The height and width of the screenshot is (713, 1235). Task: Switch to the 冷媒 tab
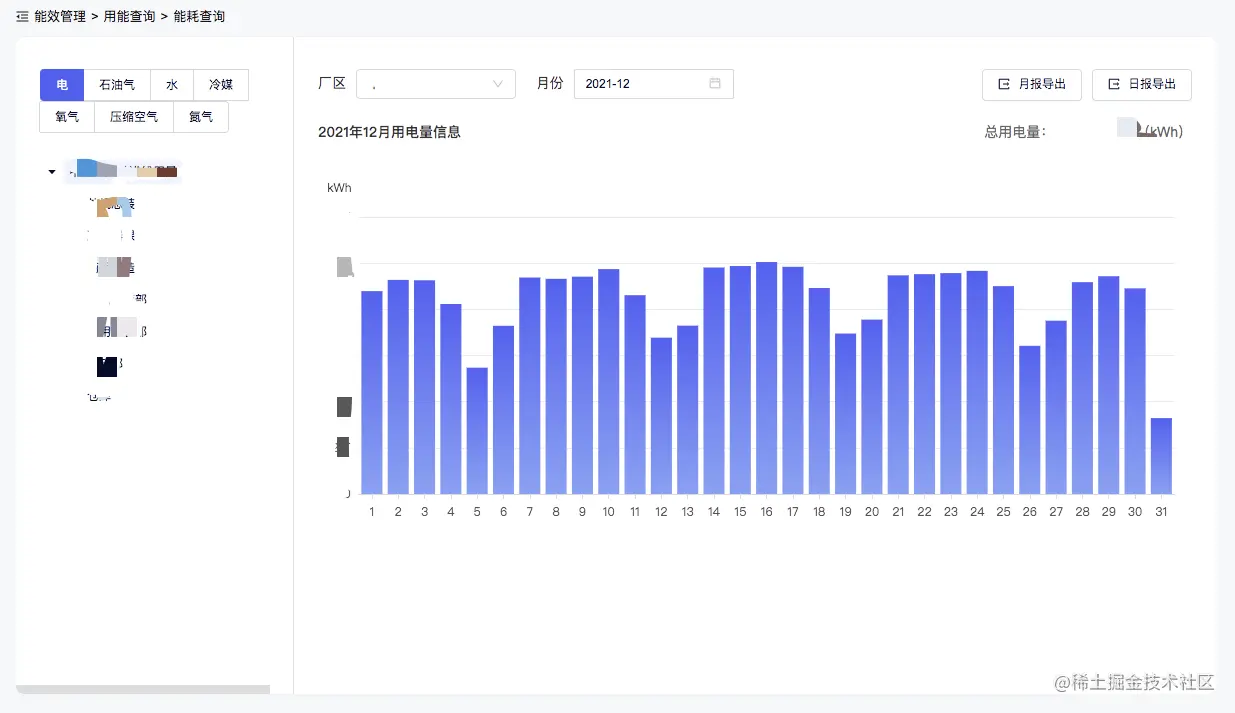(221, 86)
